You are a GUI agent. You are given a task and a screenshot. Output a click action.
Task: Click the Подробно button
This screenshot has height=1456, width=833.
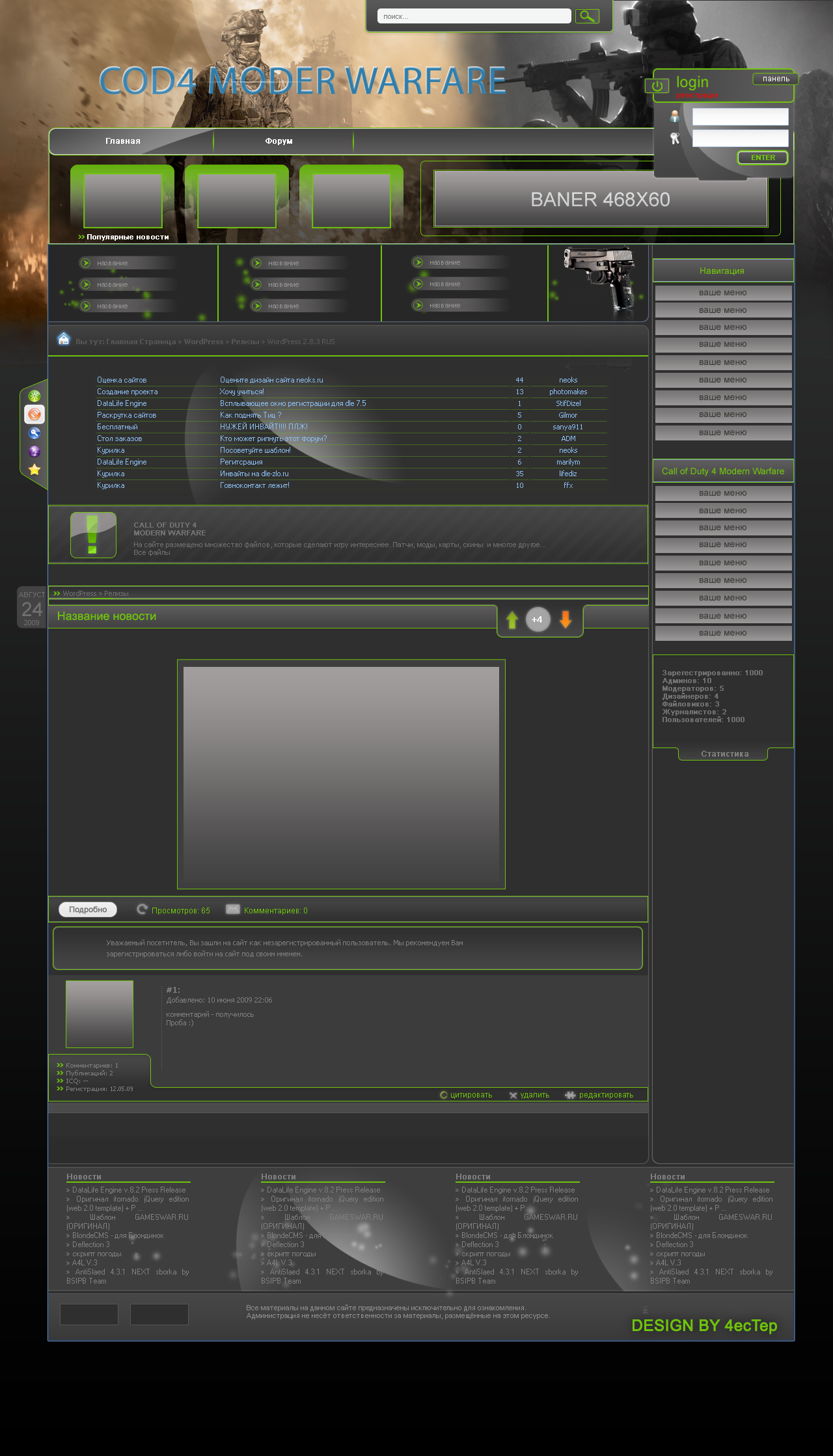point(88,910)
